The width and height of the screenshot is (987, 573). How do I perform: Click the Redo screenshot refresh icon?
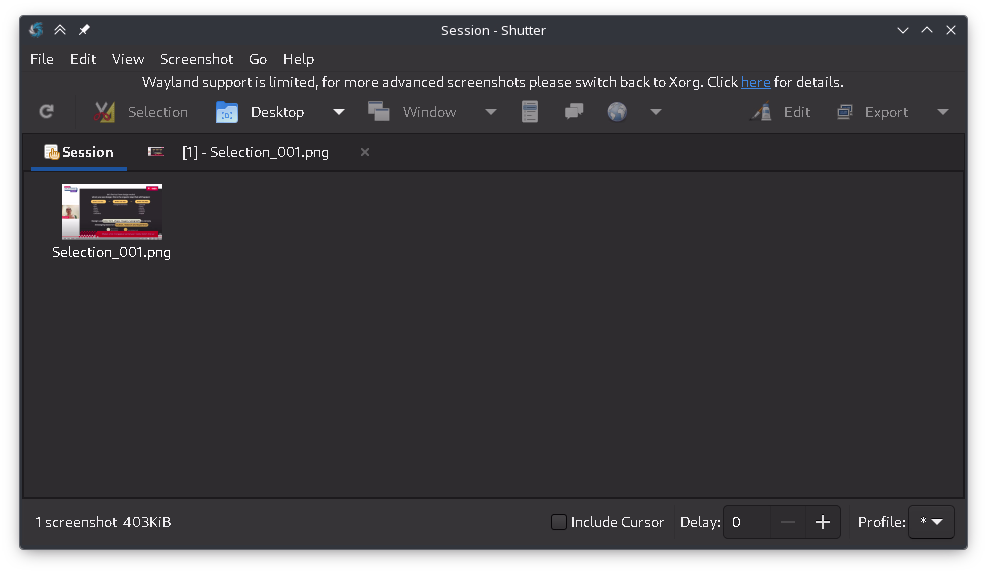46,112
